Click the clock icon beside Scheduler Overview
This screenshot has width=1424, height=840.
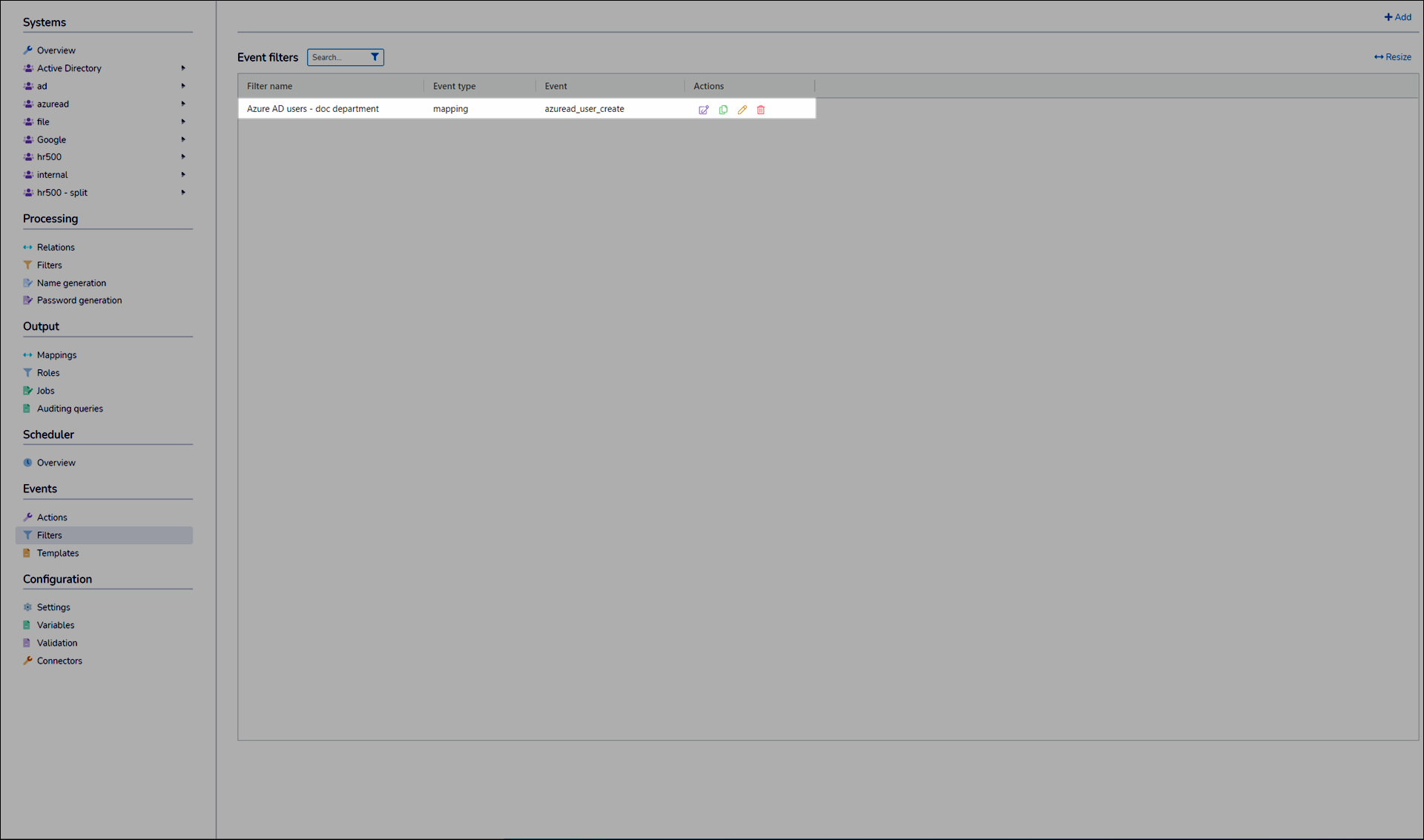tap(27, 463)
